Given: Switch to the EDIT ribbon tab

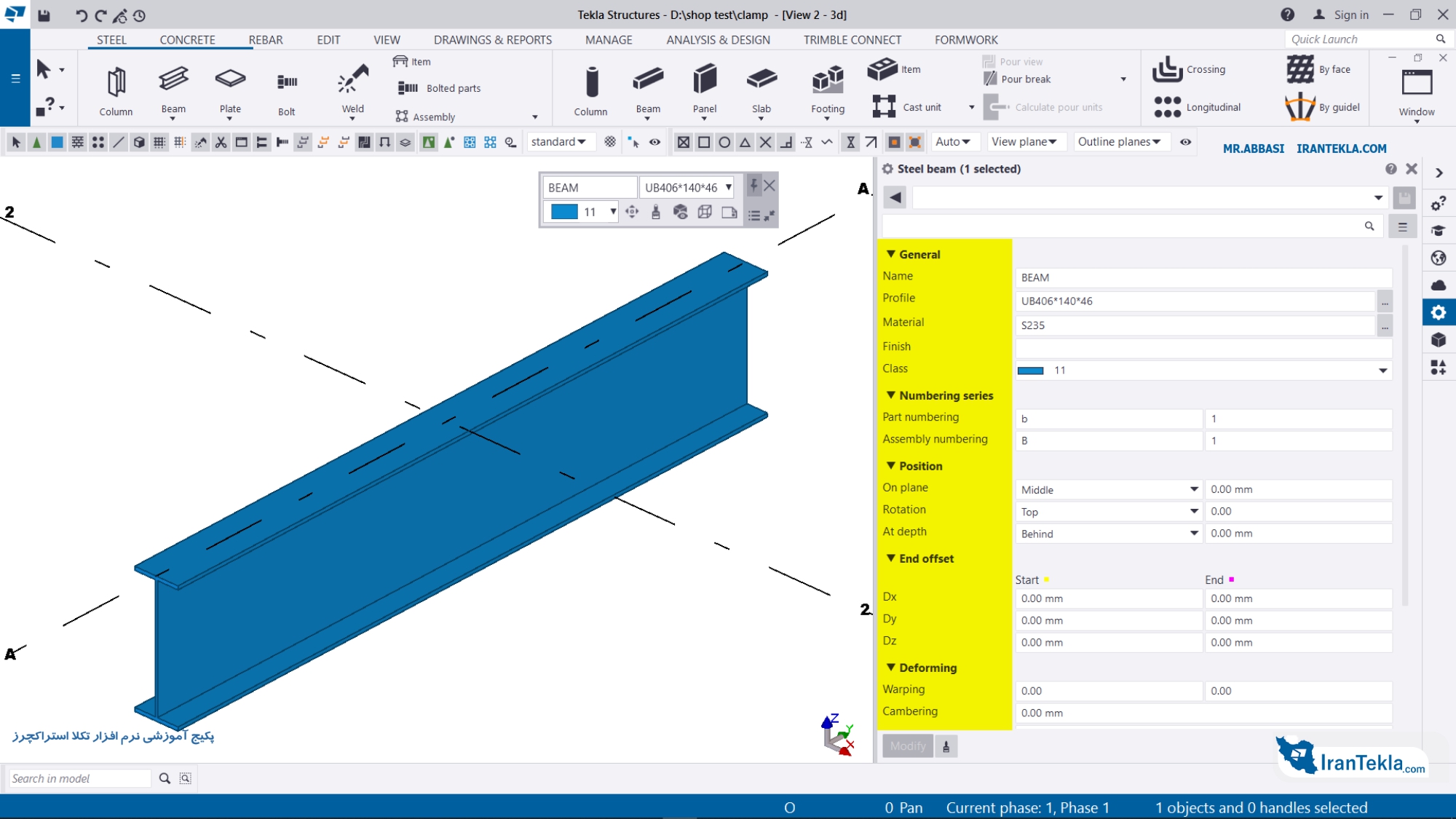Looking at the screenshot, I should point(328,40).
